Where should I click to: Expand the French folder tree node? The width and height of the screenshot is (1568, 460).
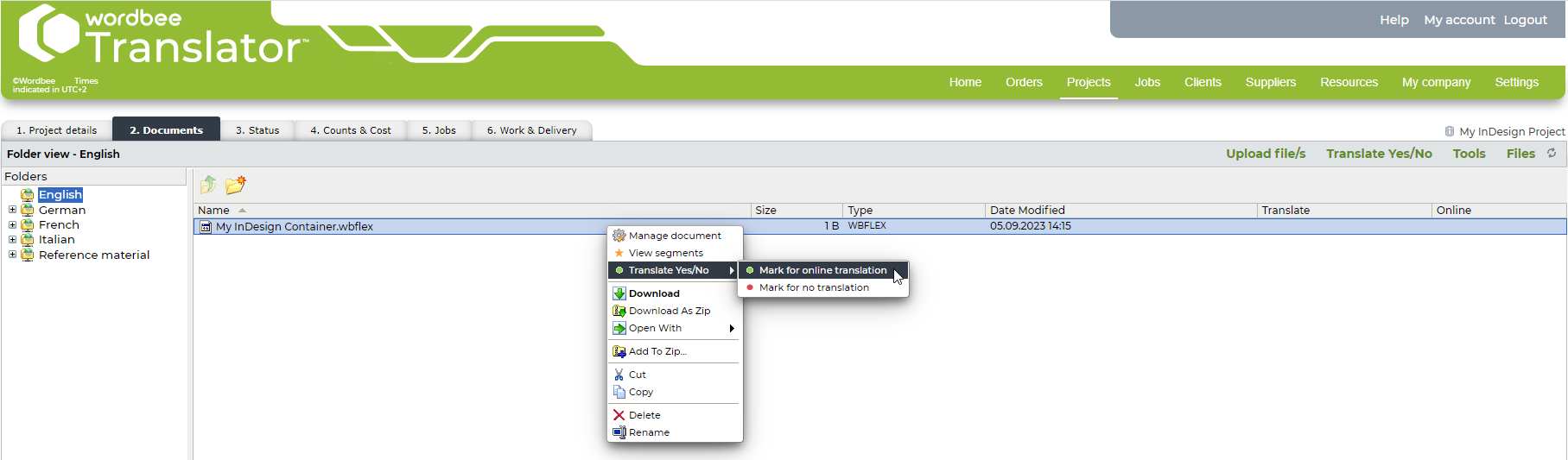[x=12, y=225]
